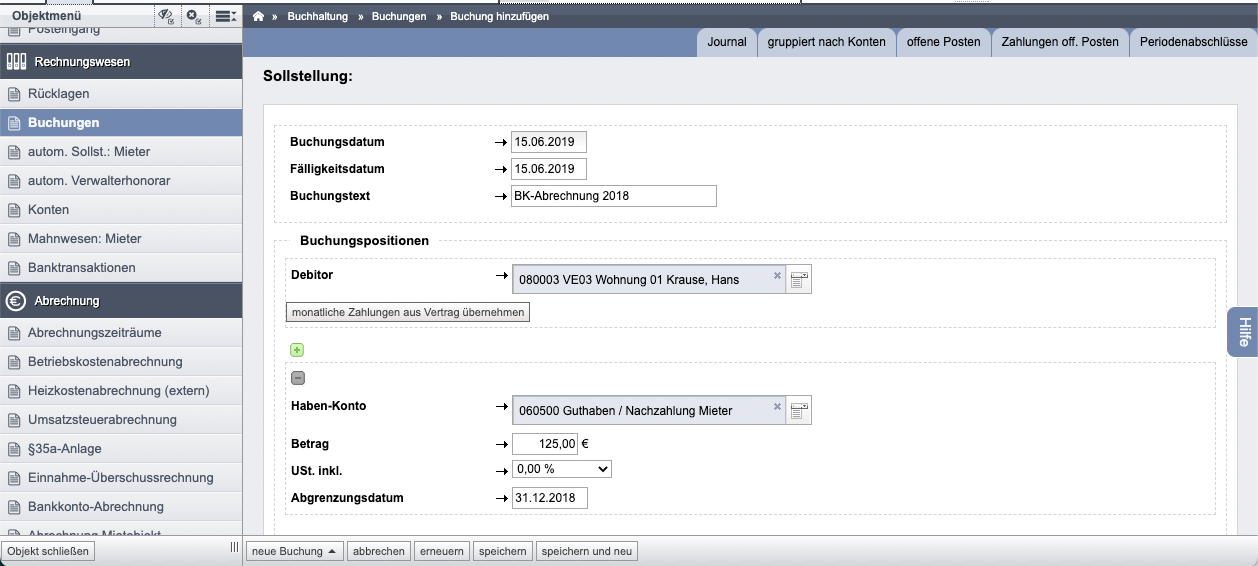Click document icon beside Heizkostenabrechnung
Image resolution: width=1258 pixels, height=566 pixels.
[x=14, y=391]
